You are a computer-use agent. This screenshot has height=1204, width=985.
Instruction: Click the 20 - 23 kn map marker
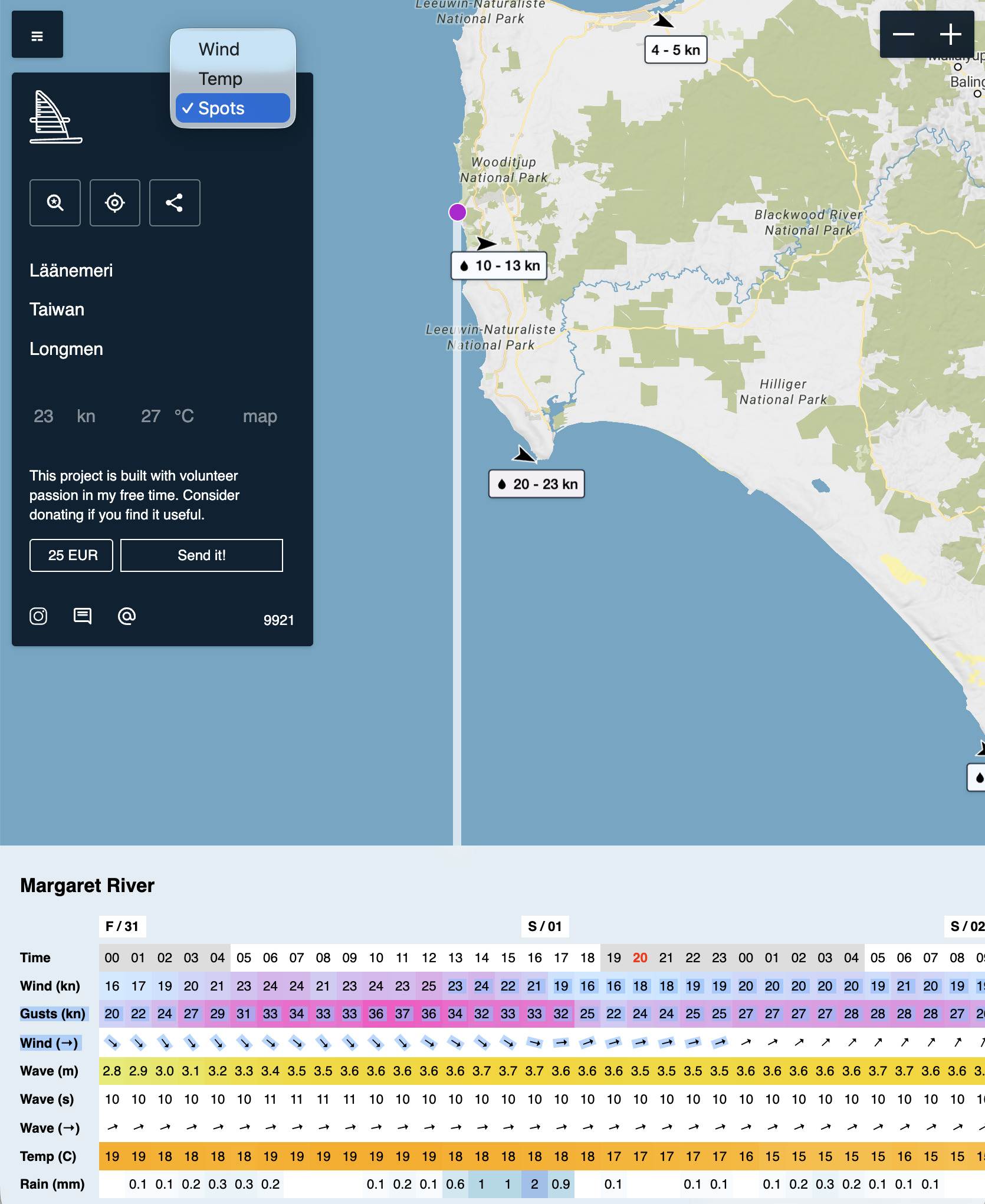coord(537,484)
